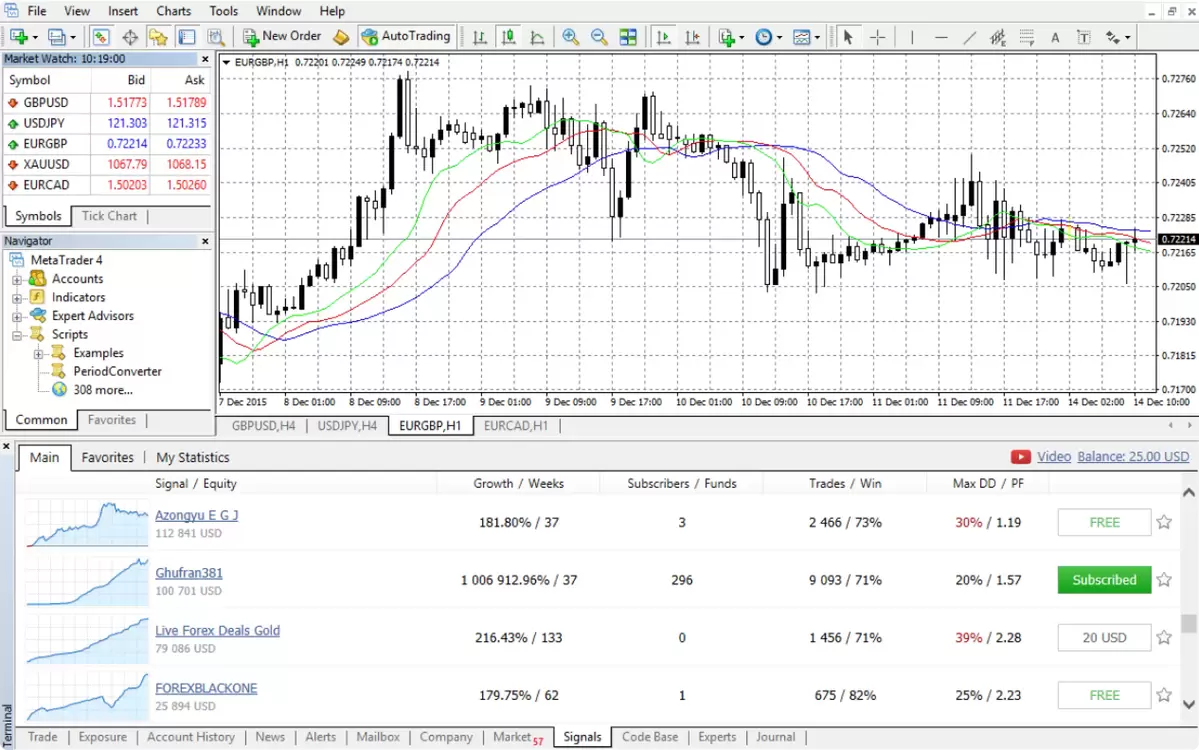The height and width of the screenshot is (750, 1199).
Task: Select the Draw Vertical Line tool
Action: coord(911,37)
